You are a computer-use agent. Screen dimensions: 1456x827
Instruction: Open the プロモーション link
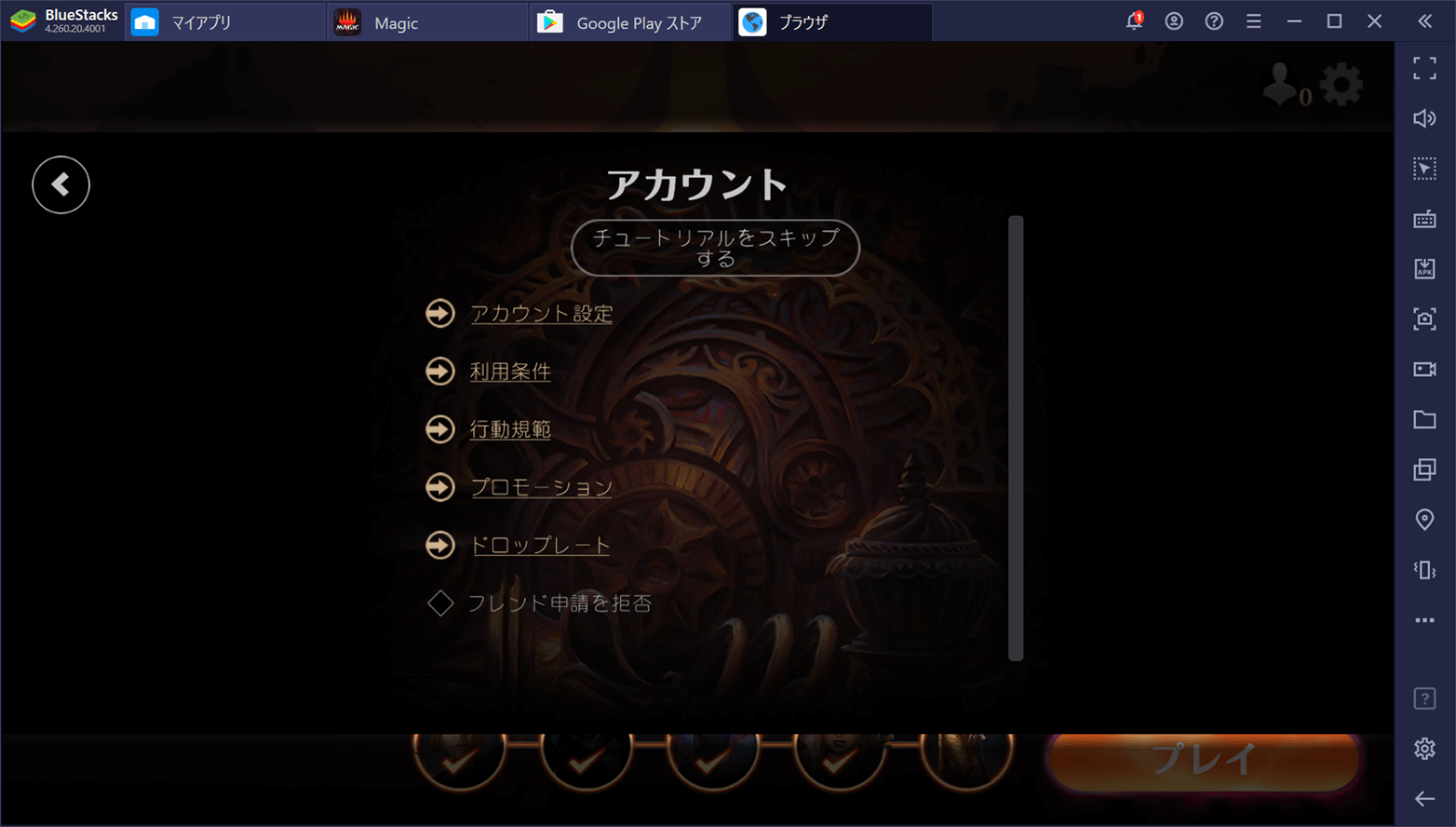point(542,486)
